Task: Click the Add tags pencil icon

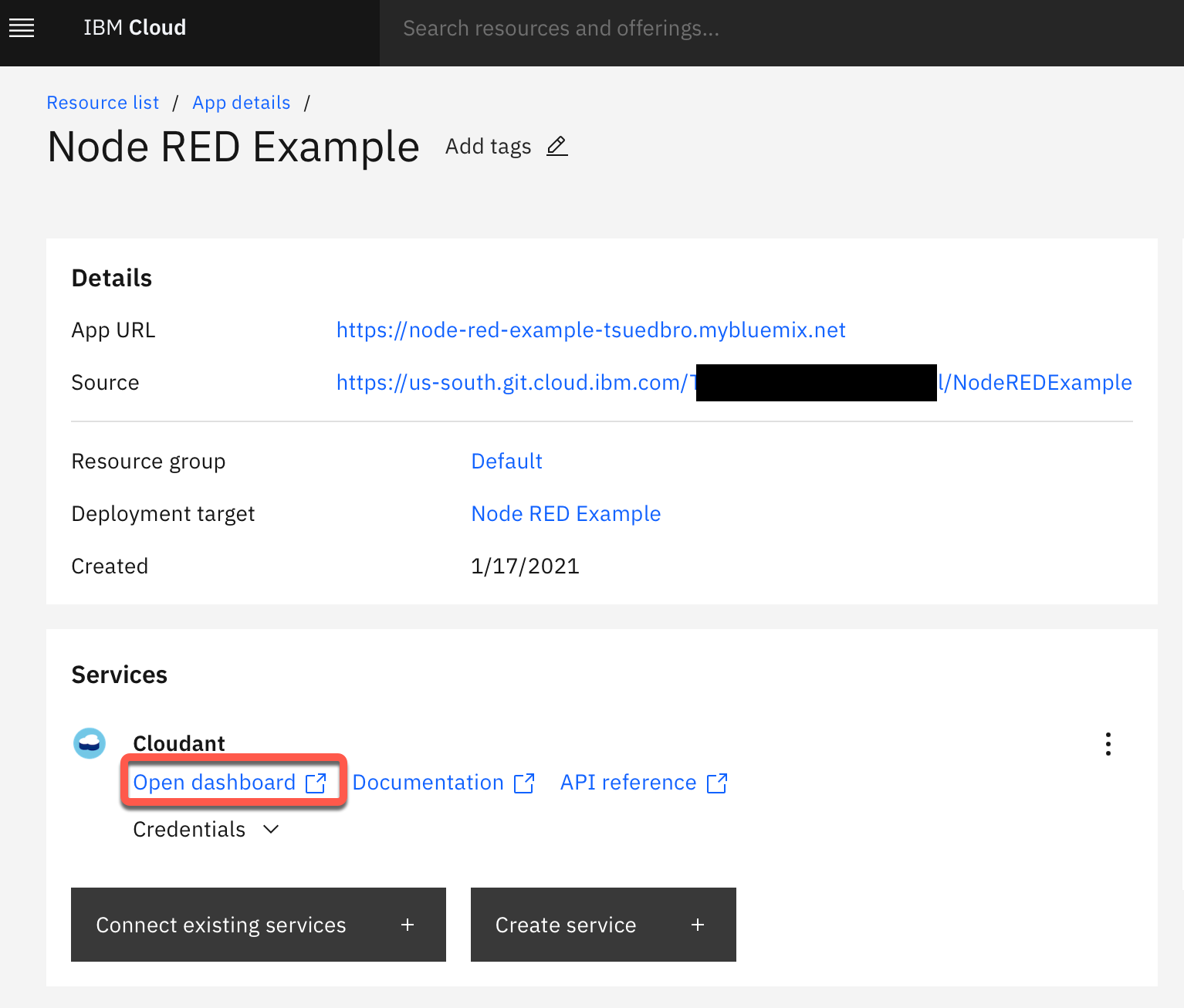Action: point(557,146)
